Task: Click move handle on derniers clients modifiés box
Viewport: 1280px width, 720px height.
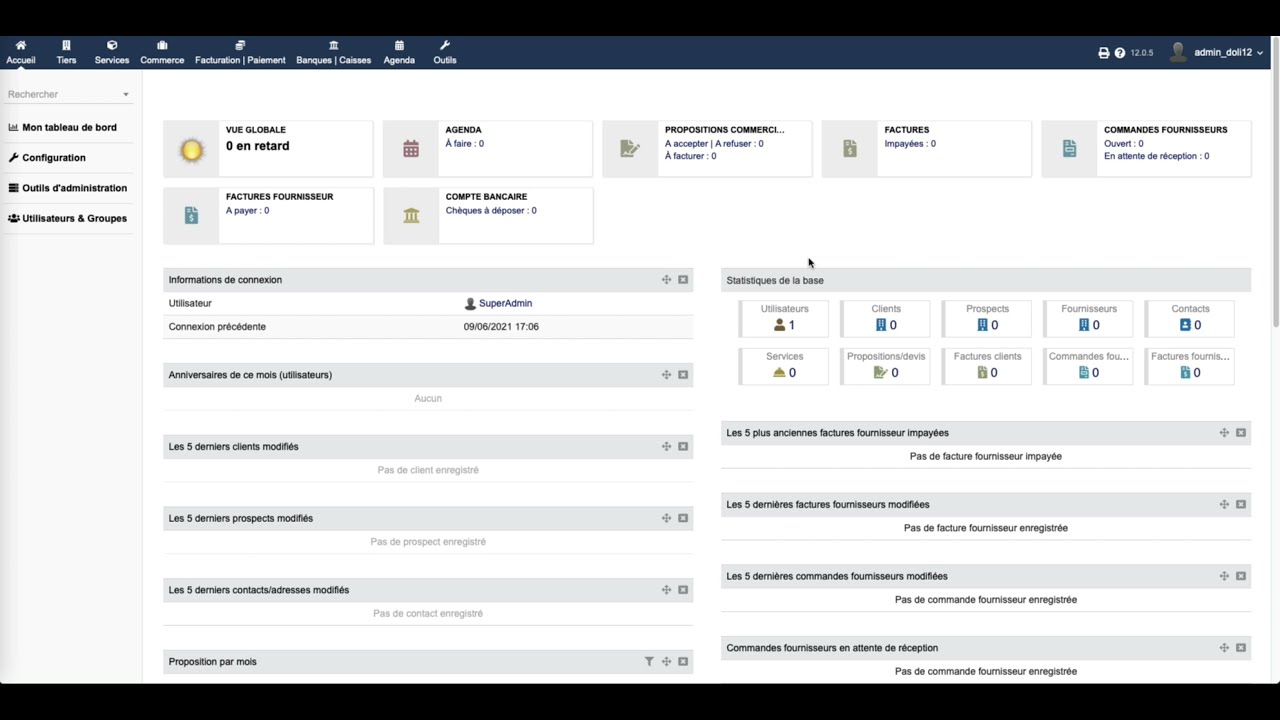Action: (x=666, y=447)
